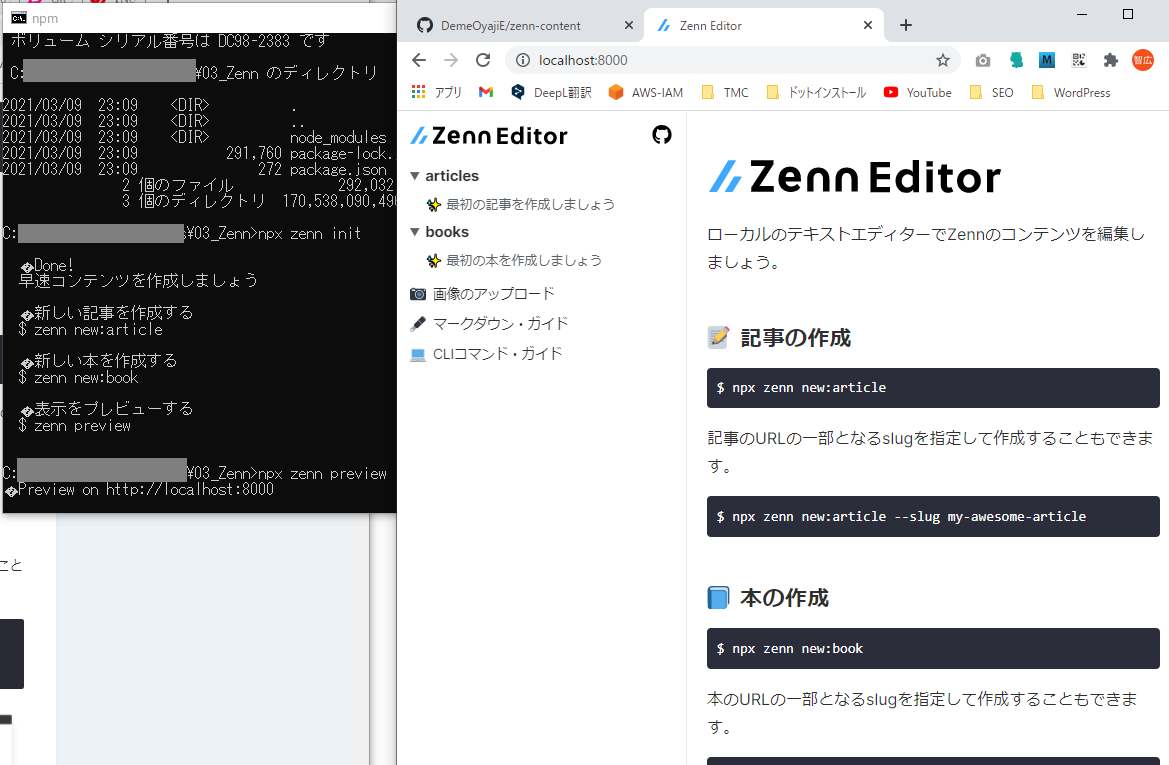Open CLIコマンド・ガイド in sidebar

point(486,353)
